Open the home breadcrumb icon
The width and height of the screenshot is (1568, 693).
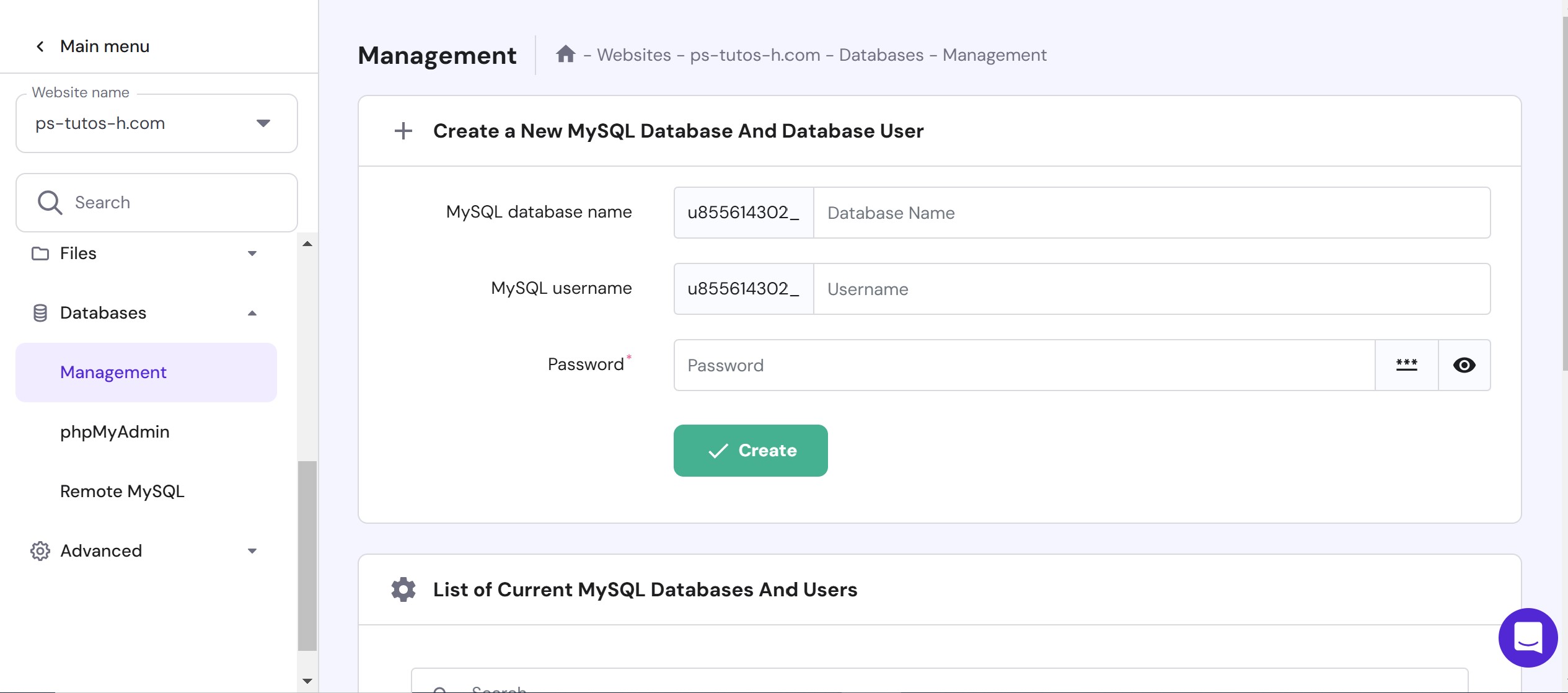[x=565, y=55]
